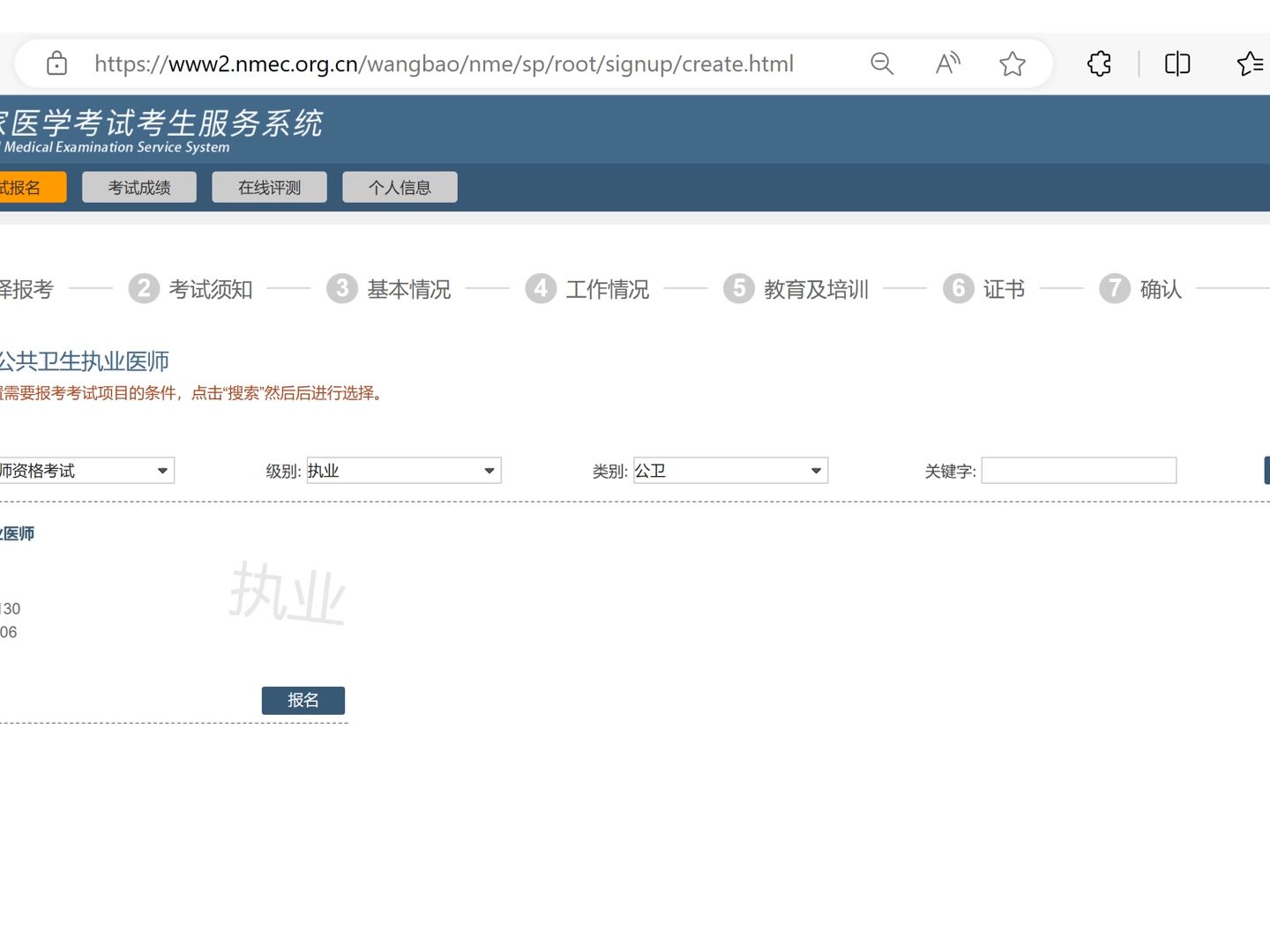The width and height of the screenshot is (1270, 952).
Task: Go to step 2 考试须知
Action: [x=190, y=288]
